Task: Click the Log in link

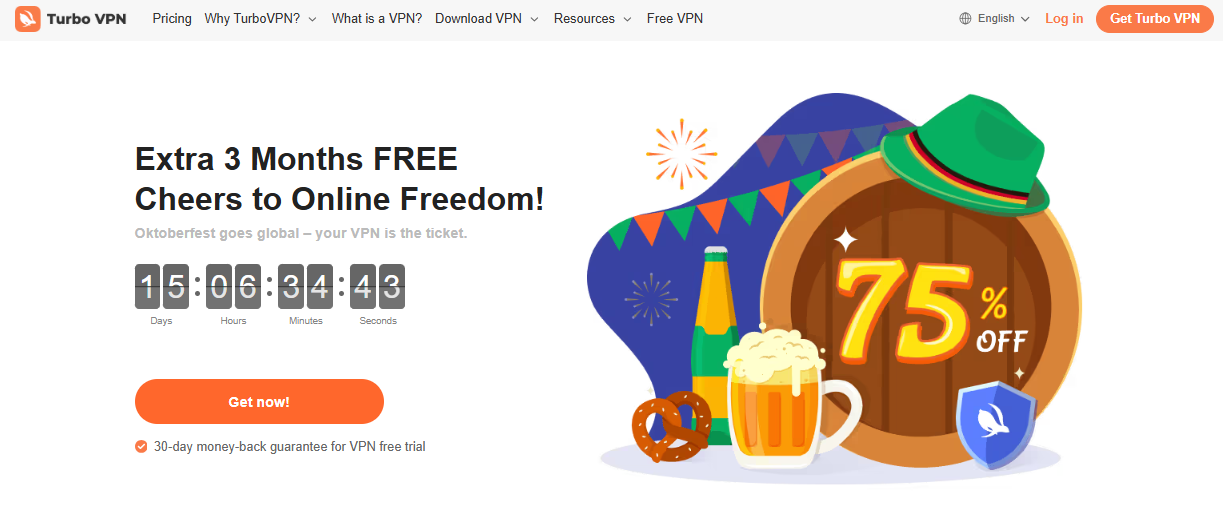Action: coord(1064,19)
